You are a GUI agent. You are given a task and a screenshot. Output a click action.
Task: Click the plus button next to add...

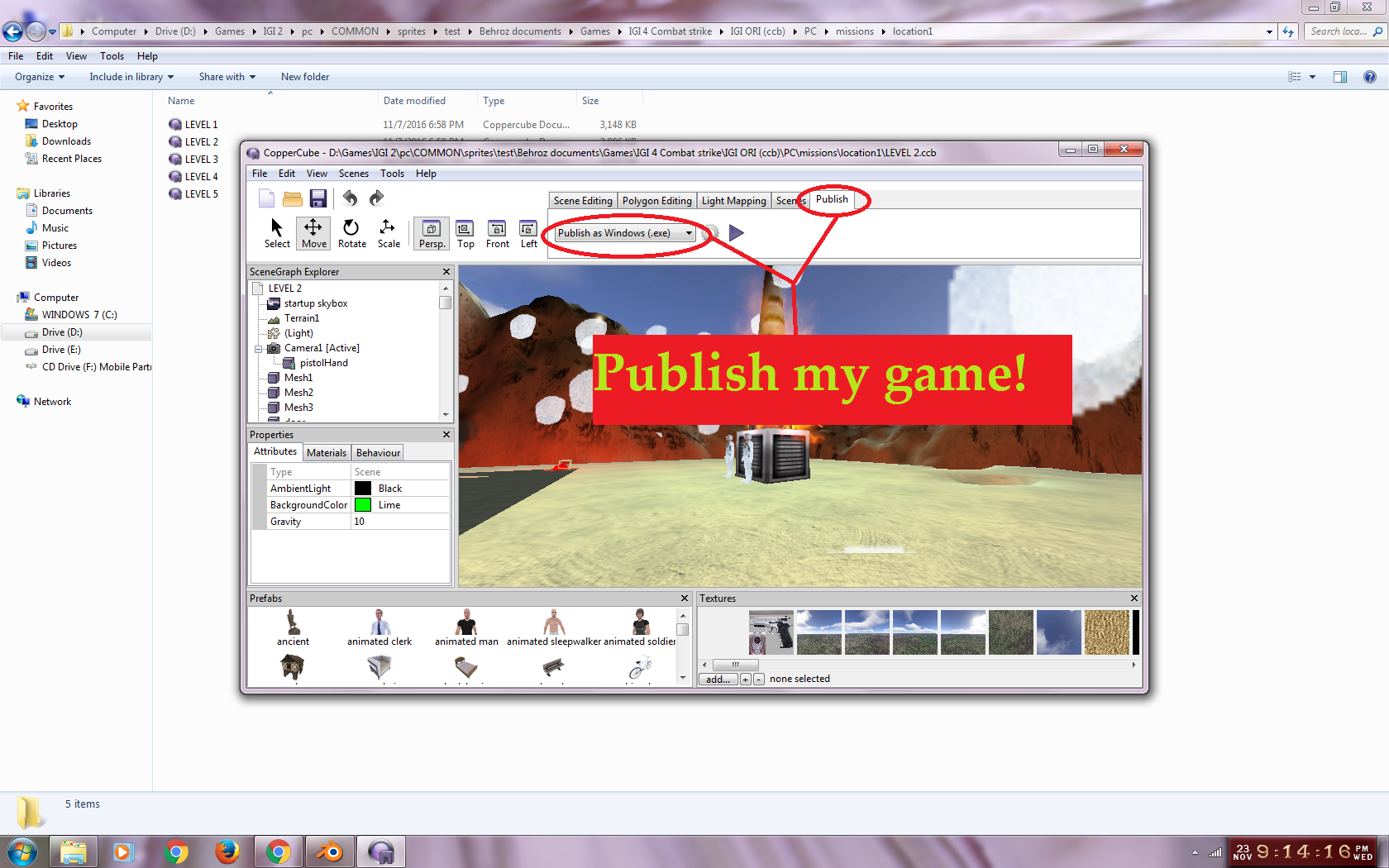click(x=746, y=680)
